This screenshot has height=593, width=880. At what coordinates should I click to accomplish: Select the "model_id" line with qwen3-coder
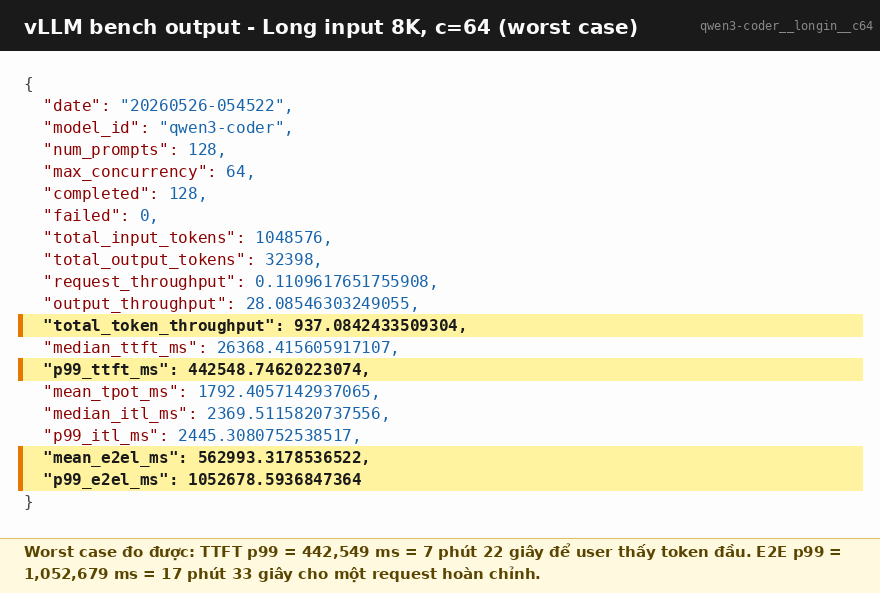[168, 127]
